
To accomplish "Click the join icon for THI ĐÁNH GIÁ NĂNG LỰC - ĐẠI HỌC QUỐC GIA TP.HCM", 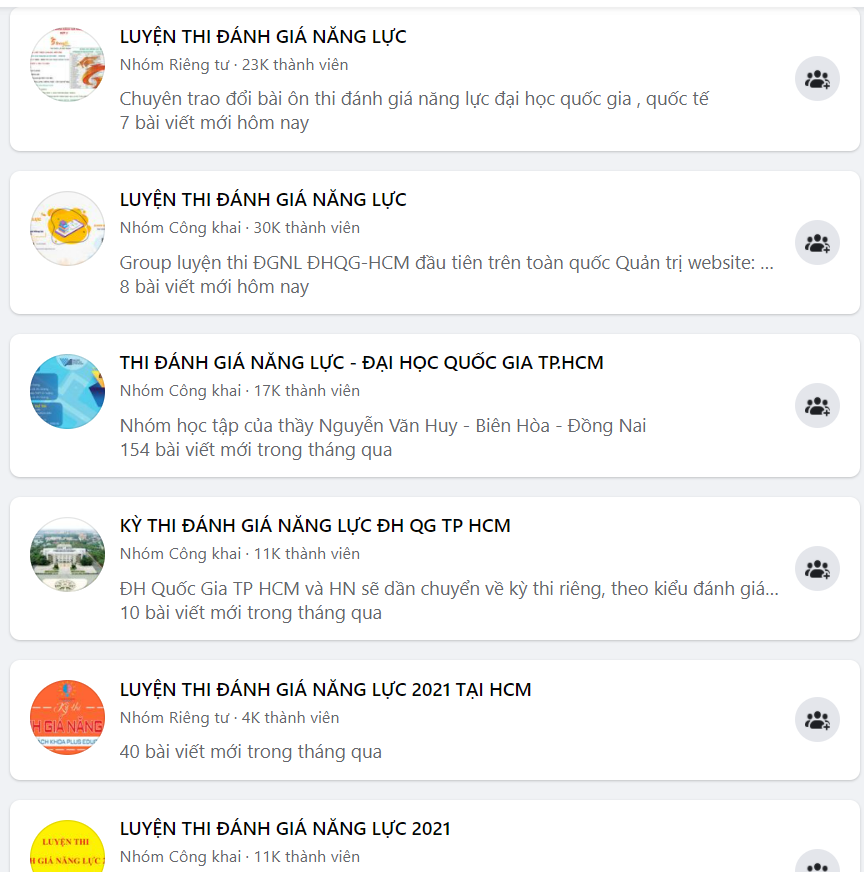I will (817, 404).
